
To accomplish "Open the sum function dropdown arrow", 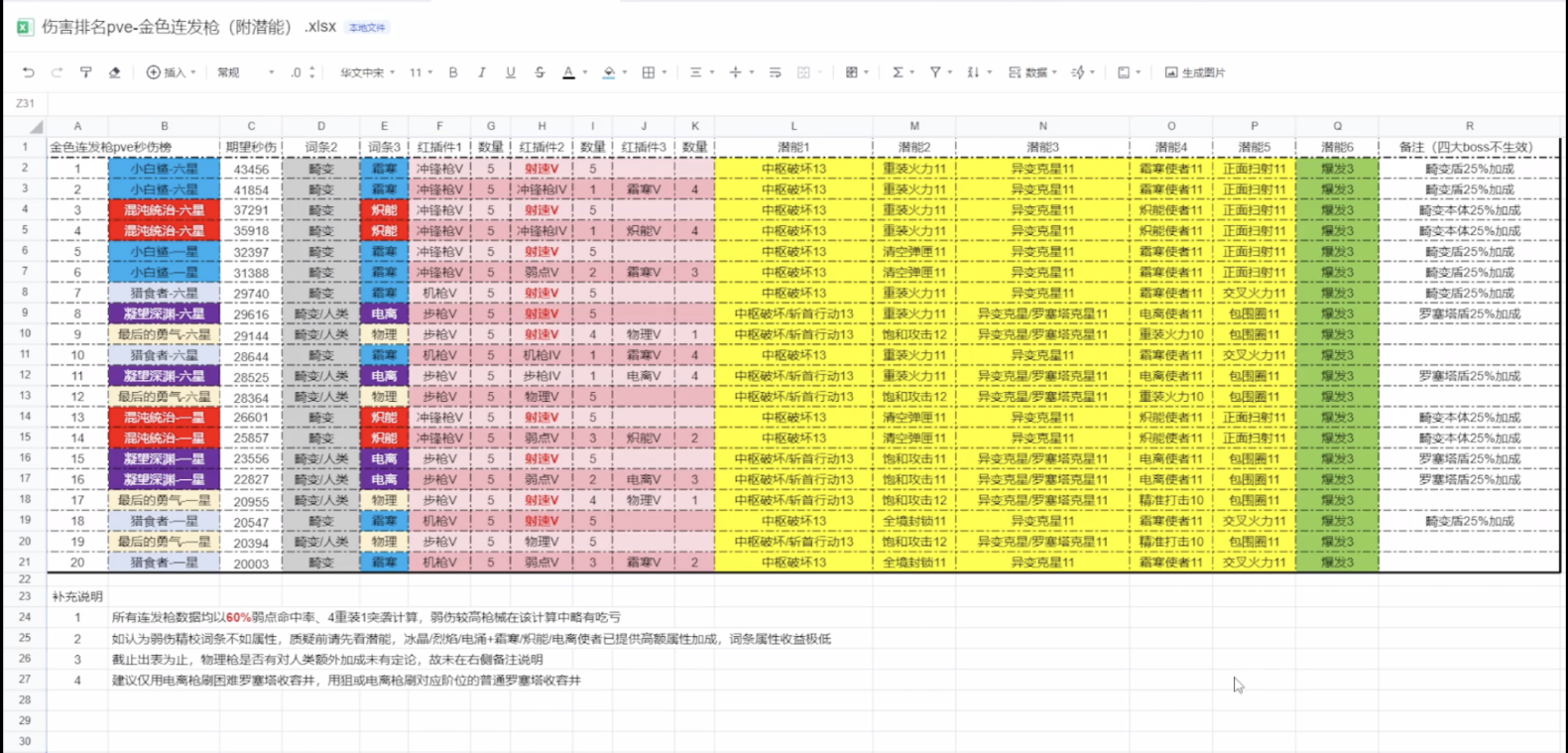I will pos(911,72).
